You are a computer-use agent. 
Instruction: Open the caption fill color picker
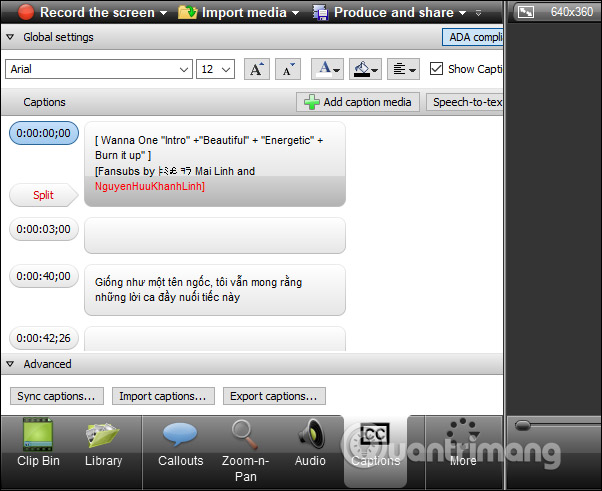pos(365,69)
